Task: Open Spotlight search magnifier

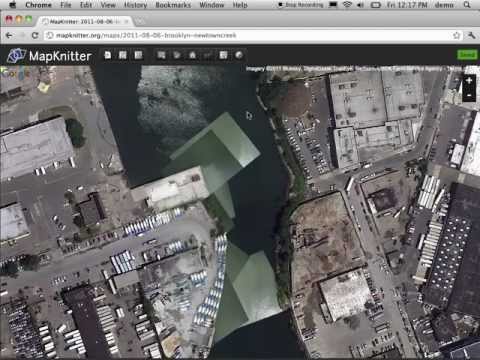Action: click(467, 5)
